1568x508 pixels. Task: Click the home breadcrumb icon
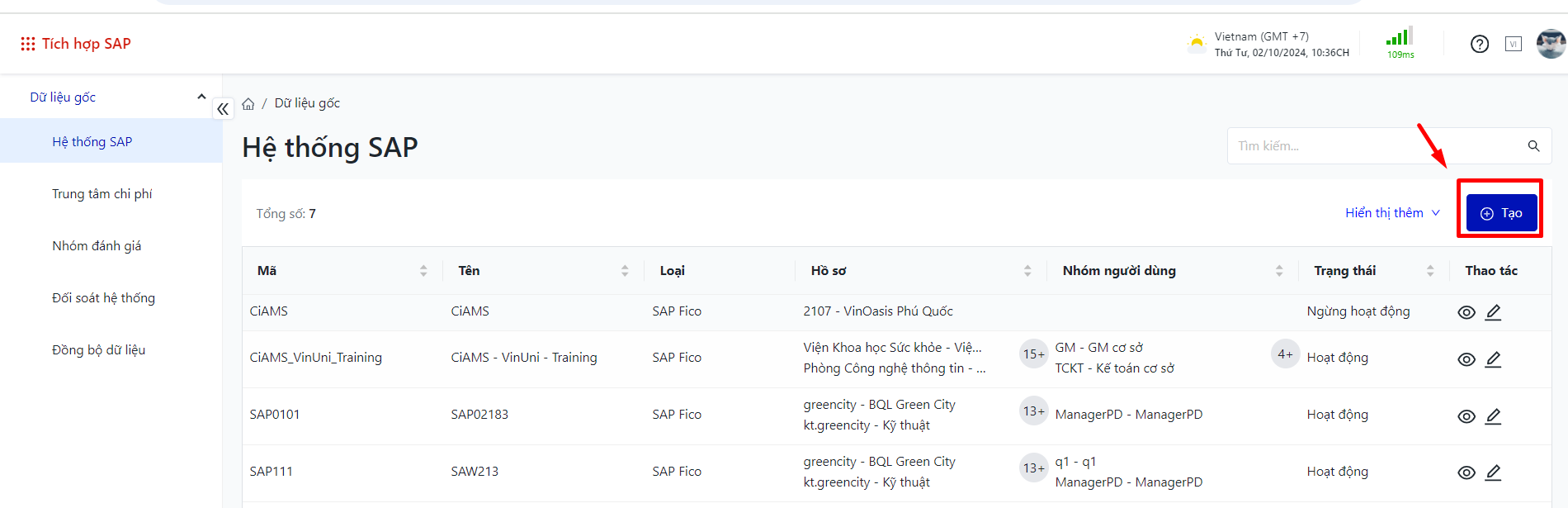point(248,104)
